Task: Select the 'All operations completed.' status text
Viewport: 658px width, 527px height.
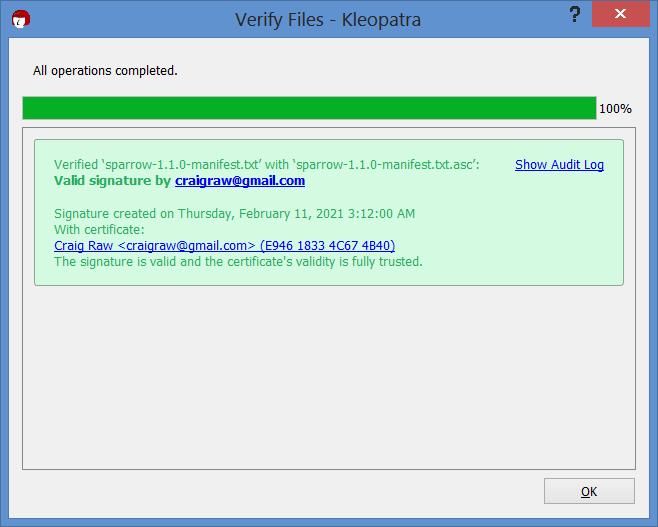Action: pos(105,70)
